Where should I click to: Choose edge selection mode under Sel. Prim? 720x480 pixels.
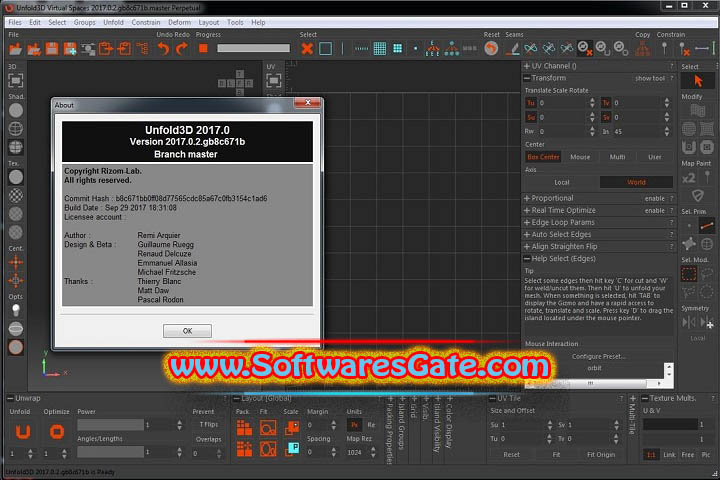point(708,226)
